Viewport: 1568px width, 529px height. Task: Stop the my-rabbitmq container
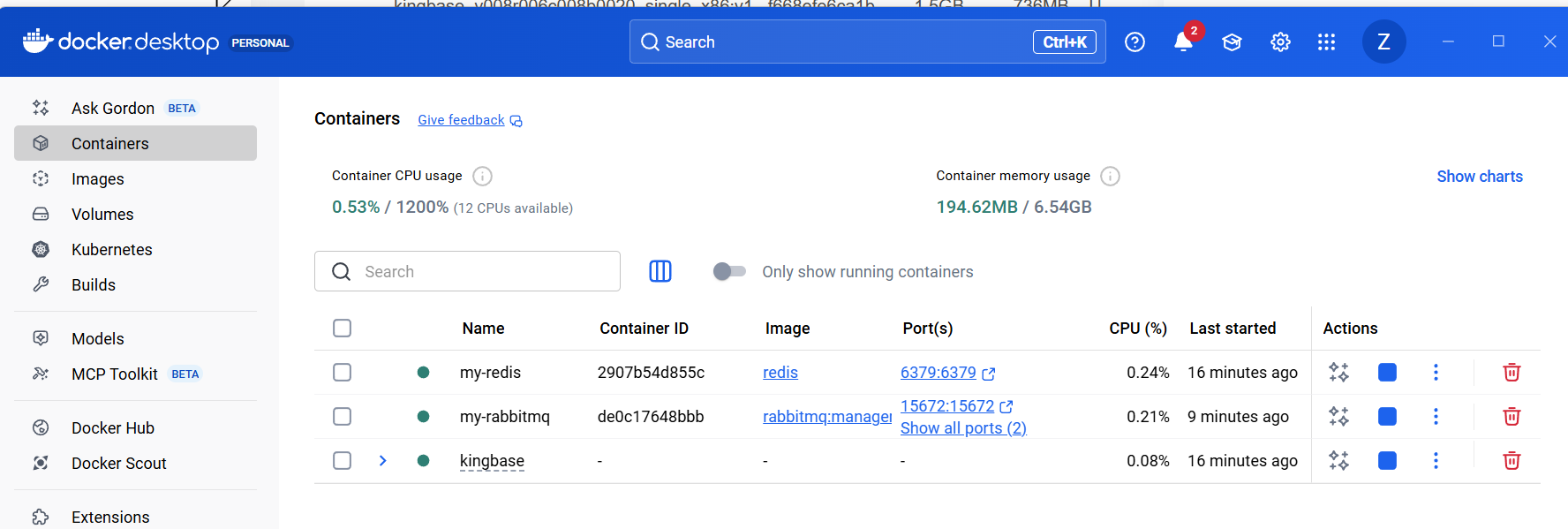coord(1387,416)
